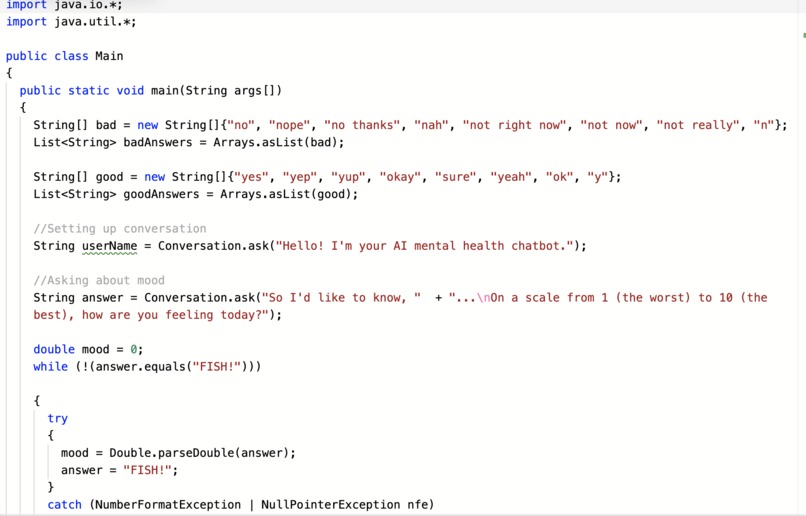Click the NullPointerException type name
The height and width of the screenshot is (516, 806).
point(330,505)
